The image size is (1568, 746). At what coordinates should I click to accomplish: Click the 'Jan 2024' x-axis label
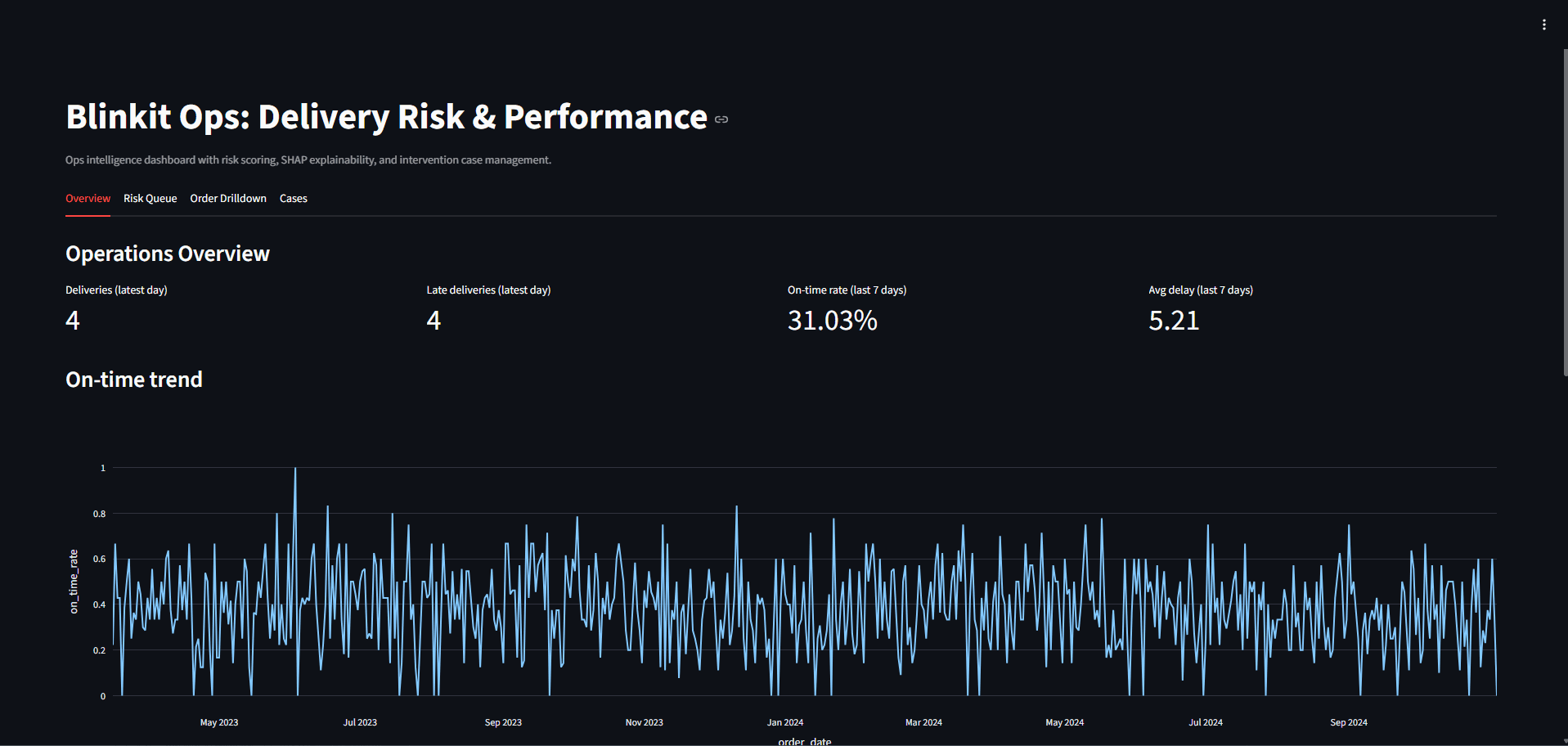(x=785, y=722)
